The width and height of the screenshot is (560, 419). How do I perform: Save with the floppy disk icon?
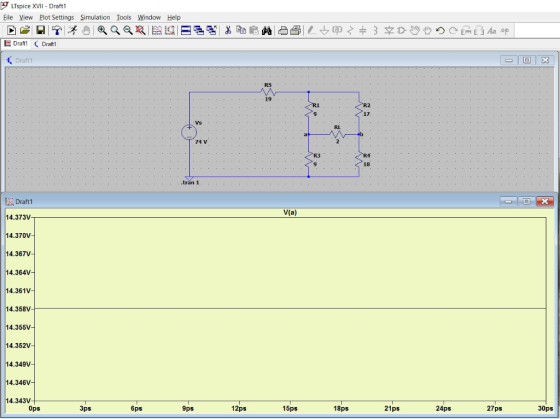tap(40, 31)
